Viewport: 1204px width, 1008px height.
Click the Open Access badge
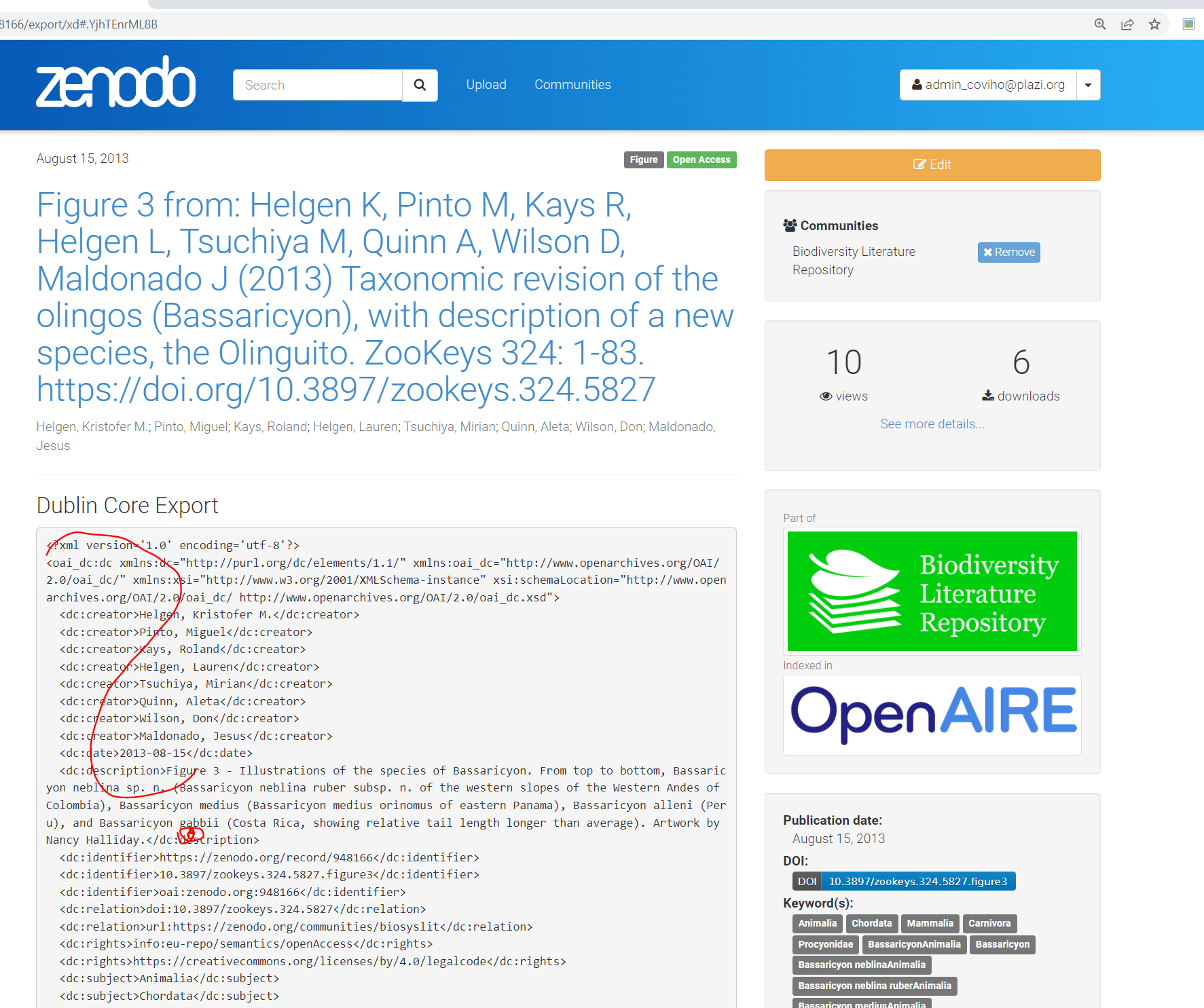click(x=701, y=160)
